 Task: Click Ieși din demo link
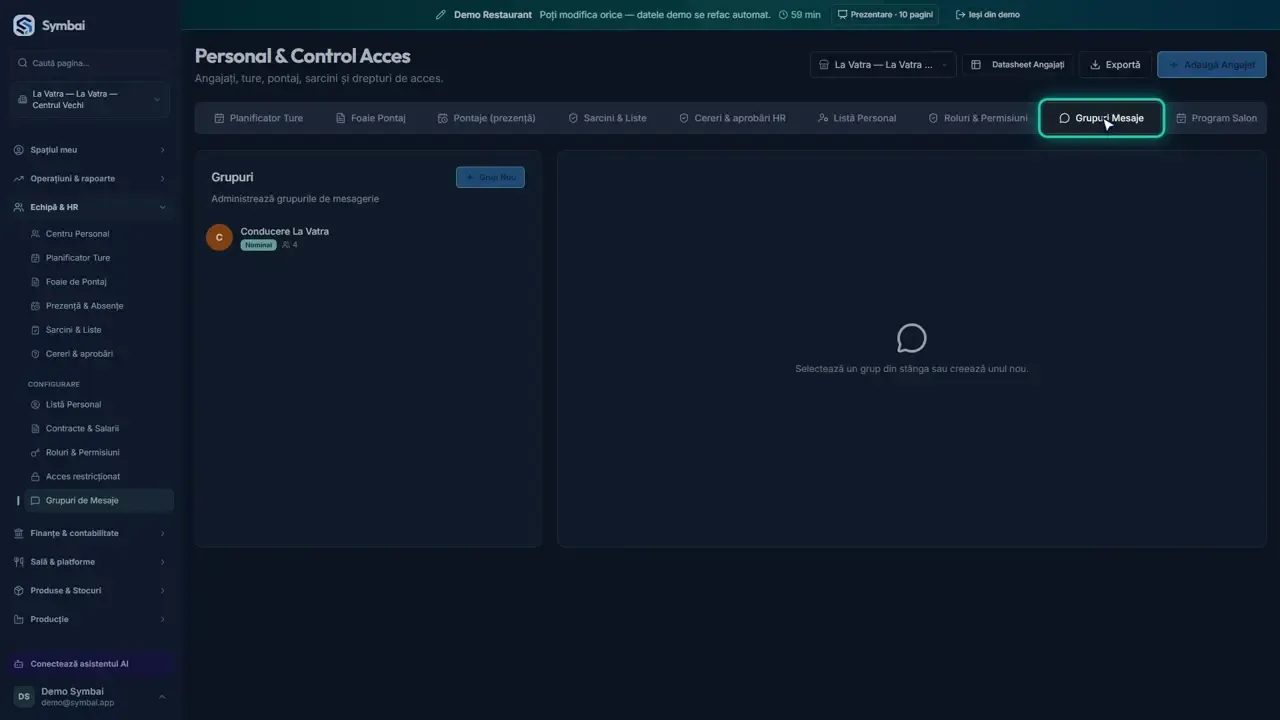point(988,15)
